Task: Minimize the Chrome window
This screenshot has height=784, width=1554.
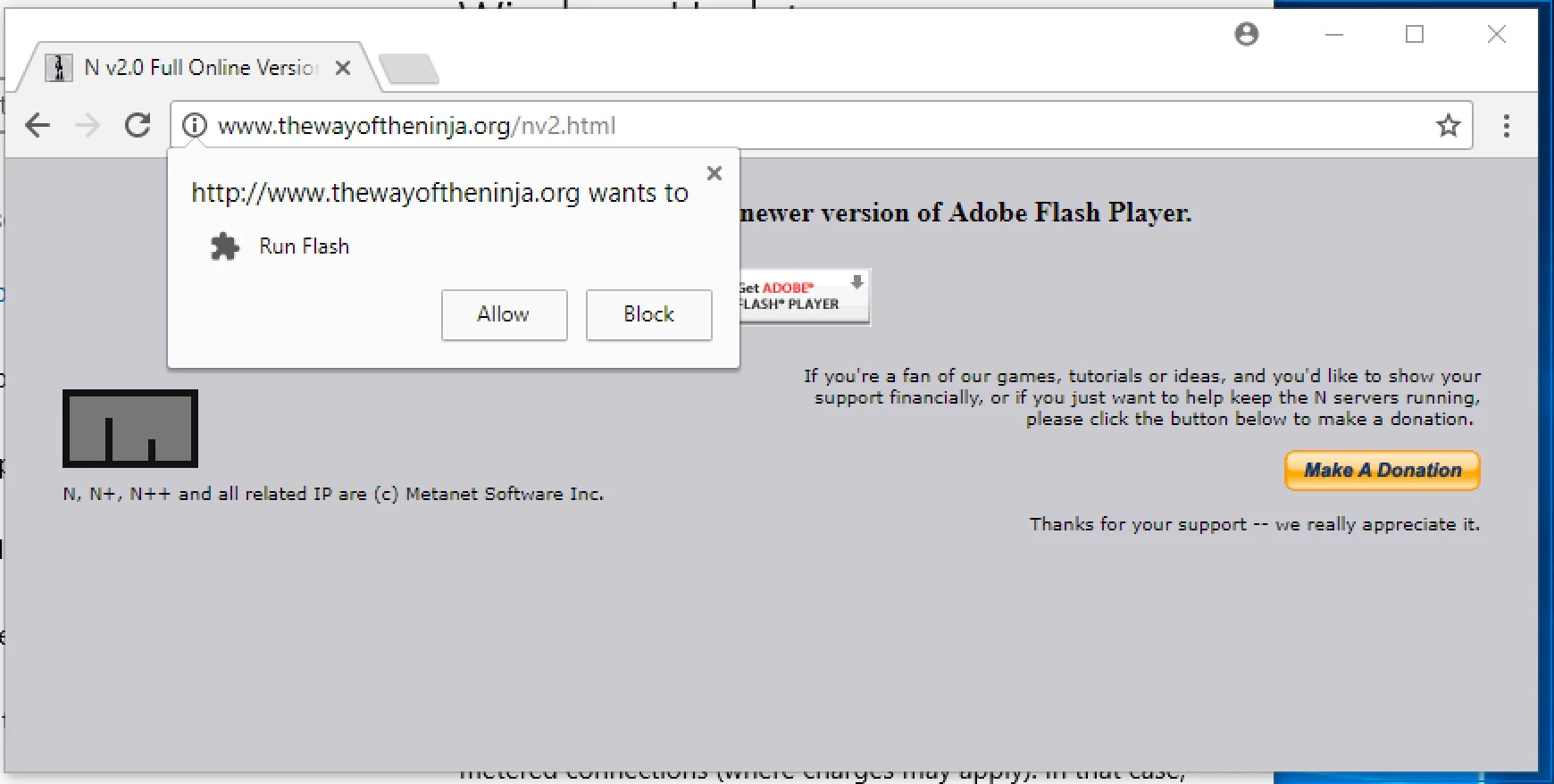Action: pyautogui.click(x=1334, y=34)
